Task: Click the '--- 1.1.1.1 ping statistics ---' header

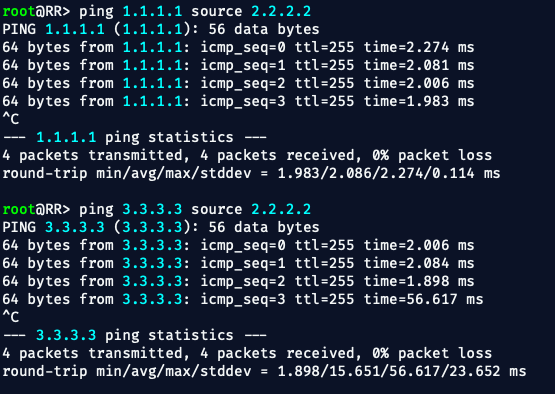Action: pos(135,137)
